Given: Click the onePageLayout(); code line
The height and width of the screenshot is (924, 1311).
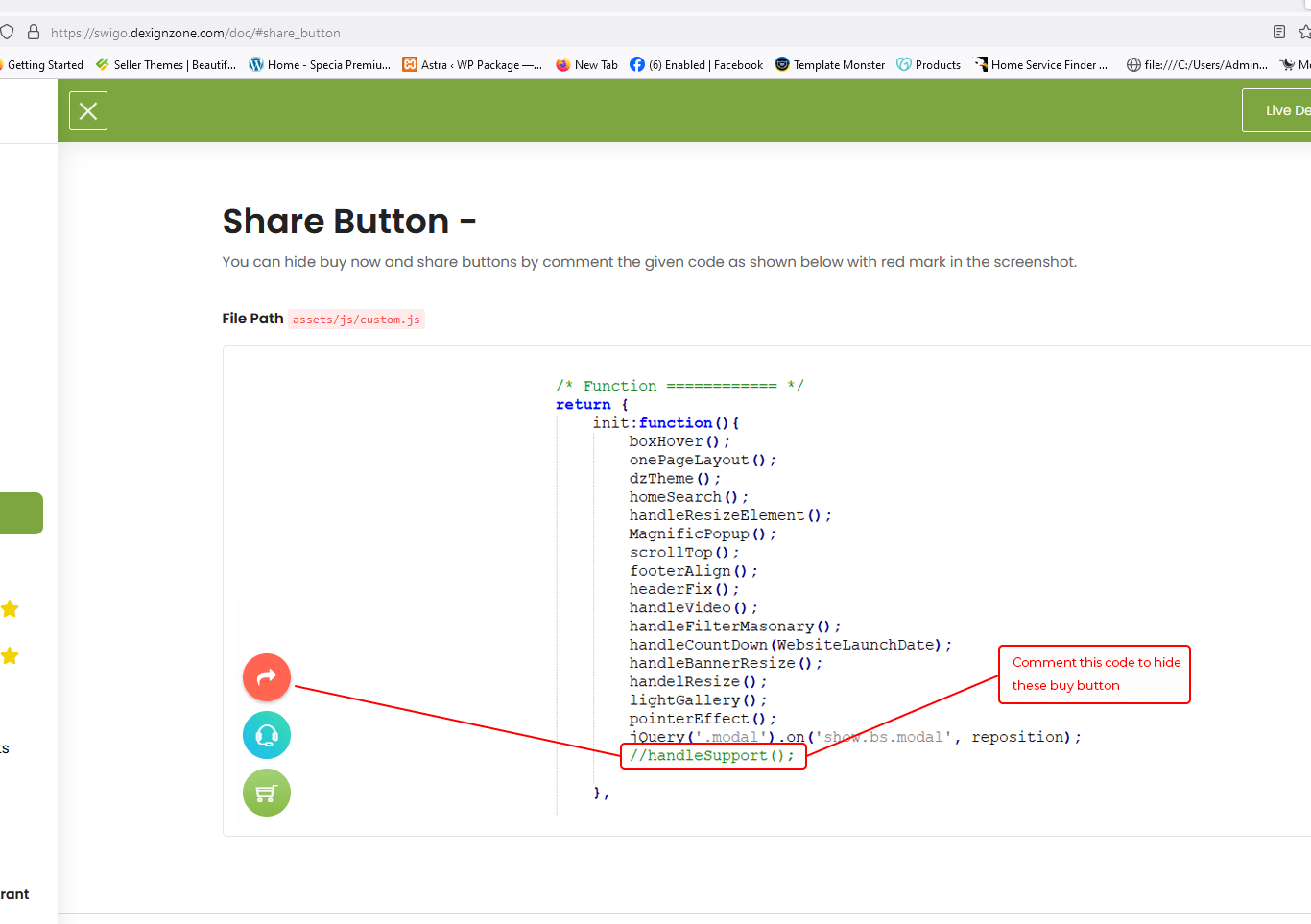Looking at the screenshot, I should tap(703, 460).
